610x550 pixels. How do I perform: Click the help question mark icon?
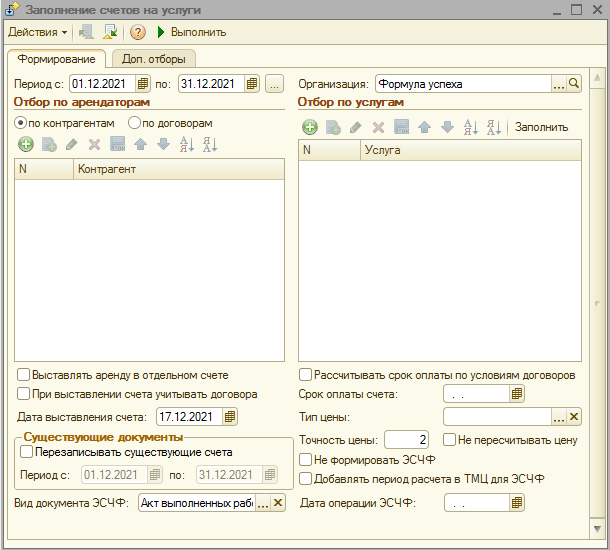tap(139, 32)
